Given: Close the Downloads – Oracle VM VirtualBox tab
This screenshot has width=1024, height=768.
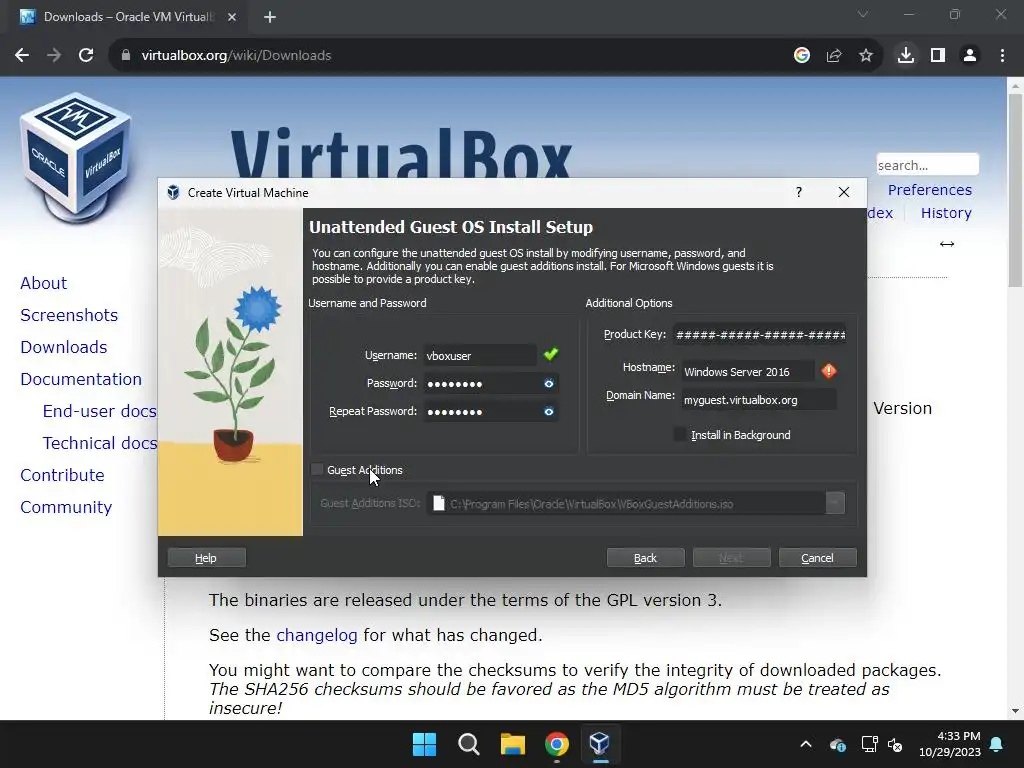Looking at the screenshot, I should click(x=232, y=17).
